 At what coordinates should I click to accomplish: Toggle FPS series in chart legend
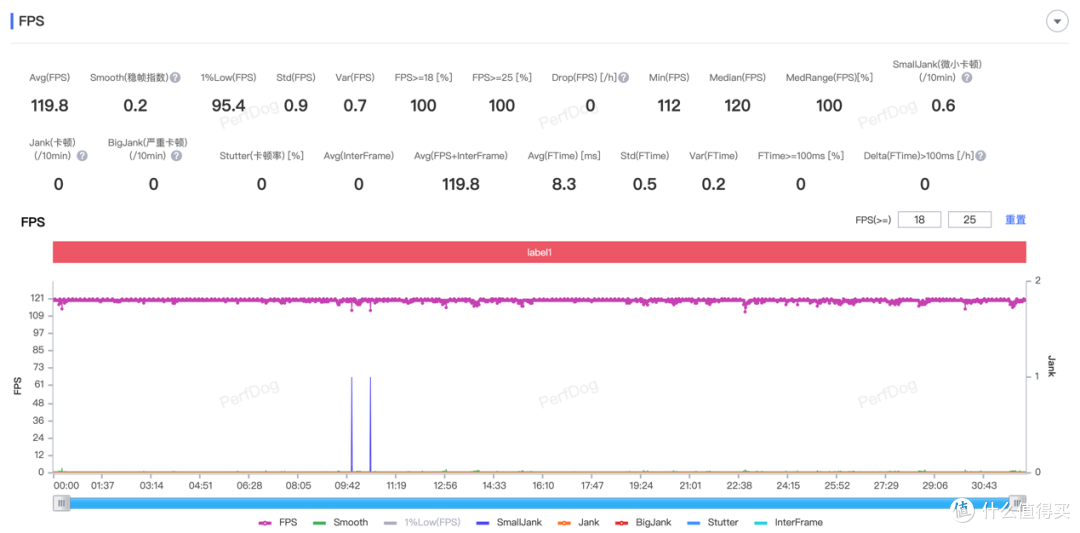(278, 522)
